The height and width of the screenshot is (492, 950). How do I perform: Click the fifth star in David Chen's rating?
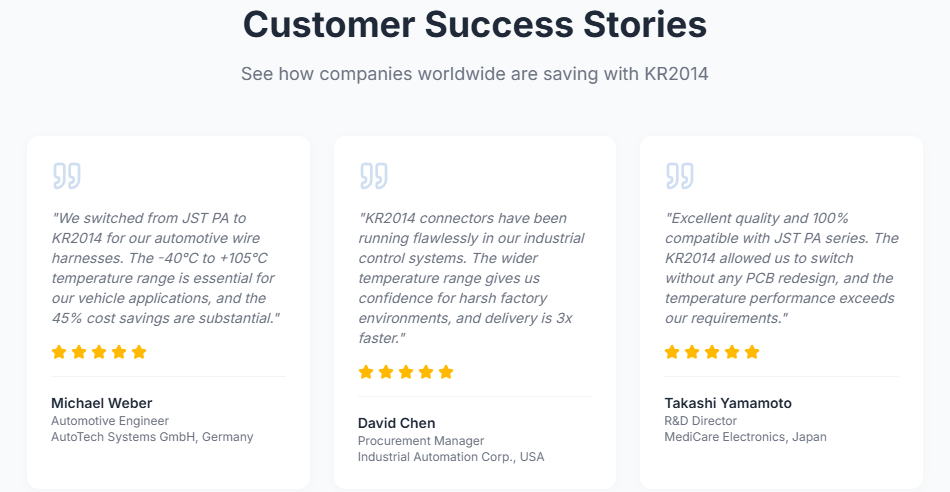click(446, 372)
